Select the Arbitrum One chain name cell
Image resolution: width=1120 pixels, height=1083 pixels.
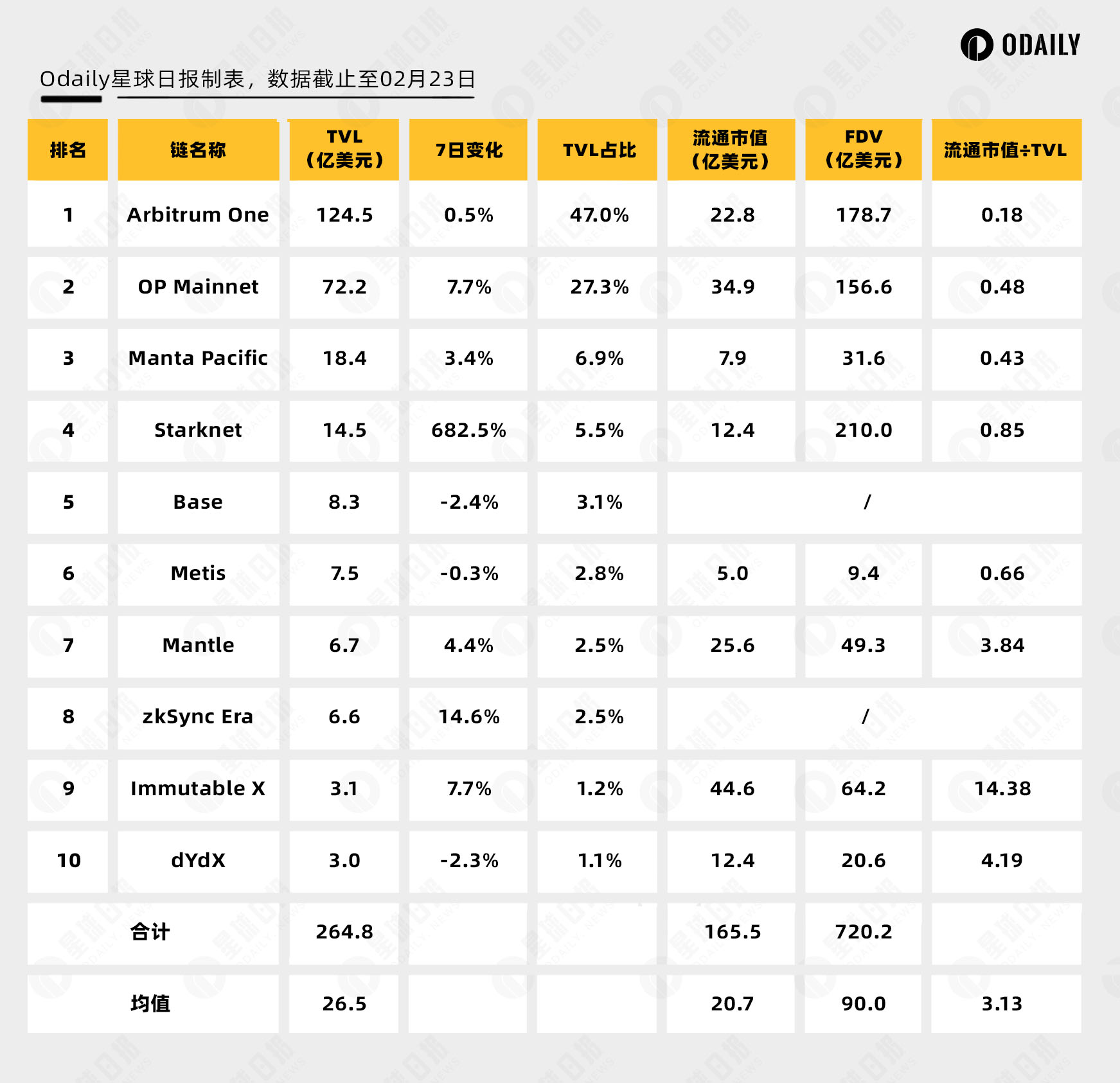pos(199,215)
